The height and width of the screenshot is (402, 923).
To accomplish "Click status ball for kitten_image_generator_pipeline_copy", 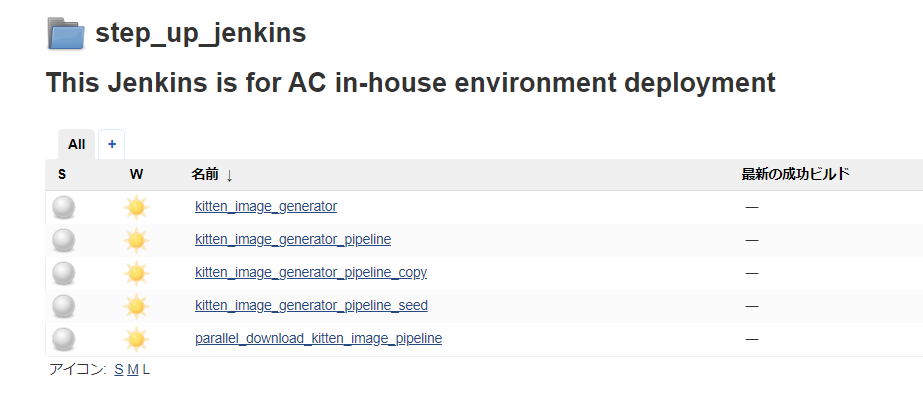I will click(x=64, y=273).
